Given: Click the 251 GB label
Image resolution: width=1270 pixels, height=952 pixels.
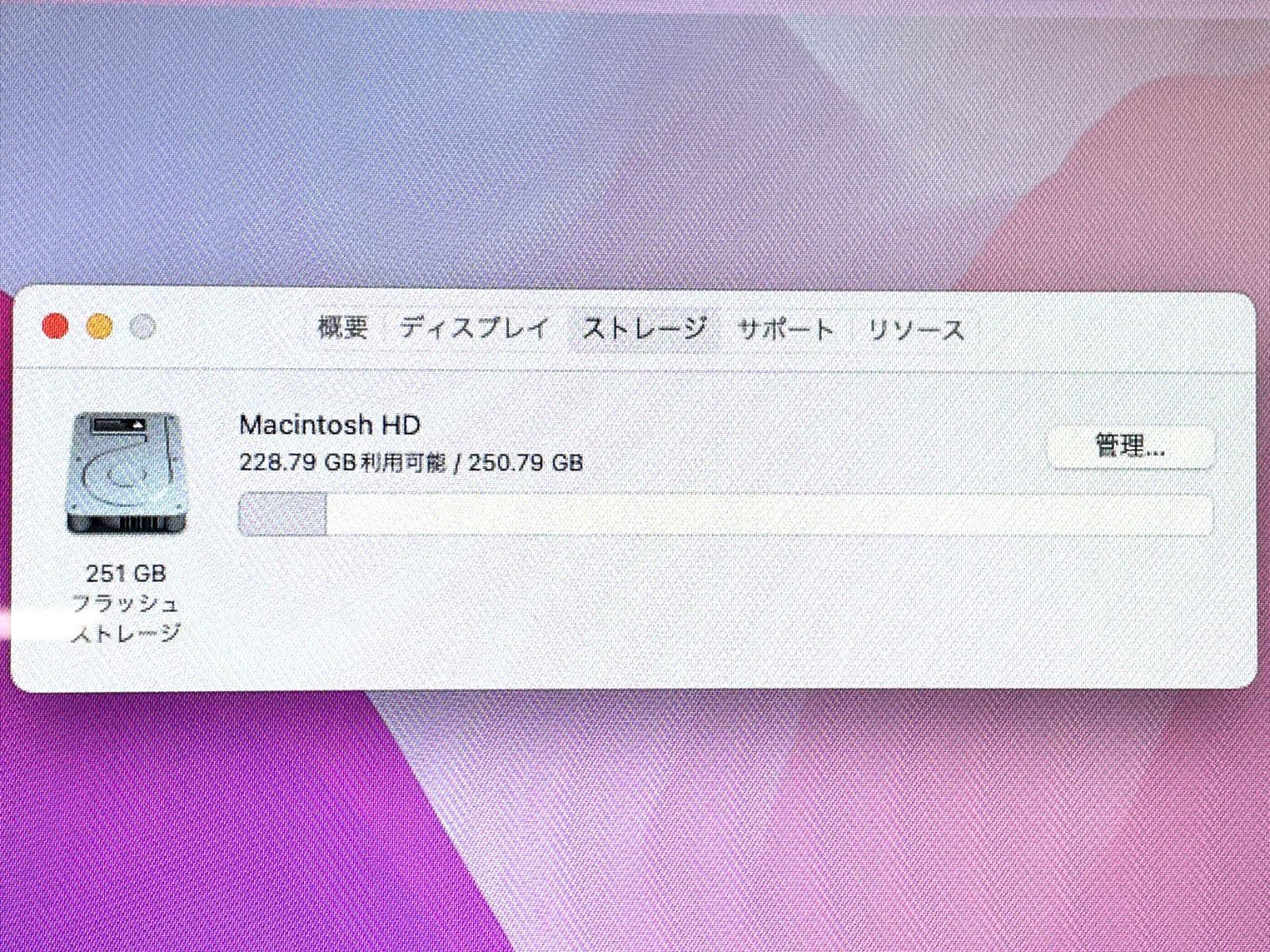Looking at the screenshot, I should point(125,573).
